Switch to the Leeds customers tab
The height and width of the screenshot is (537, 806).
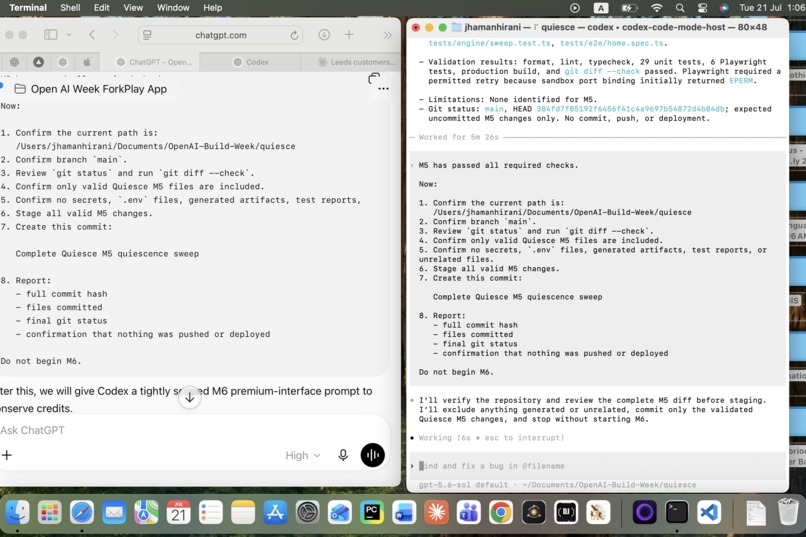click(x=357, y=62)
